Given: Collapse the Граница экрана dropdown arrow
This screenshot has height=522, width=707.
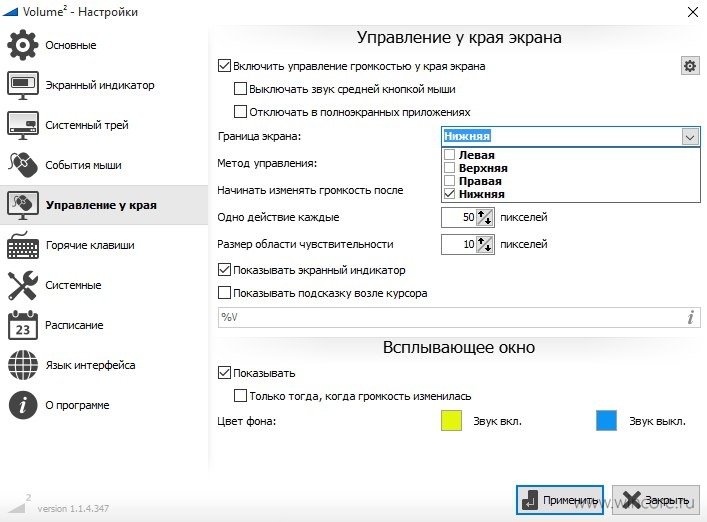Looking at the screenshot, I should point(690,137).
